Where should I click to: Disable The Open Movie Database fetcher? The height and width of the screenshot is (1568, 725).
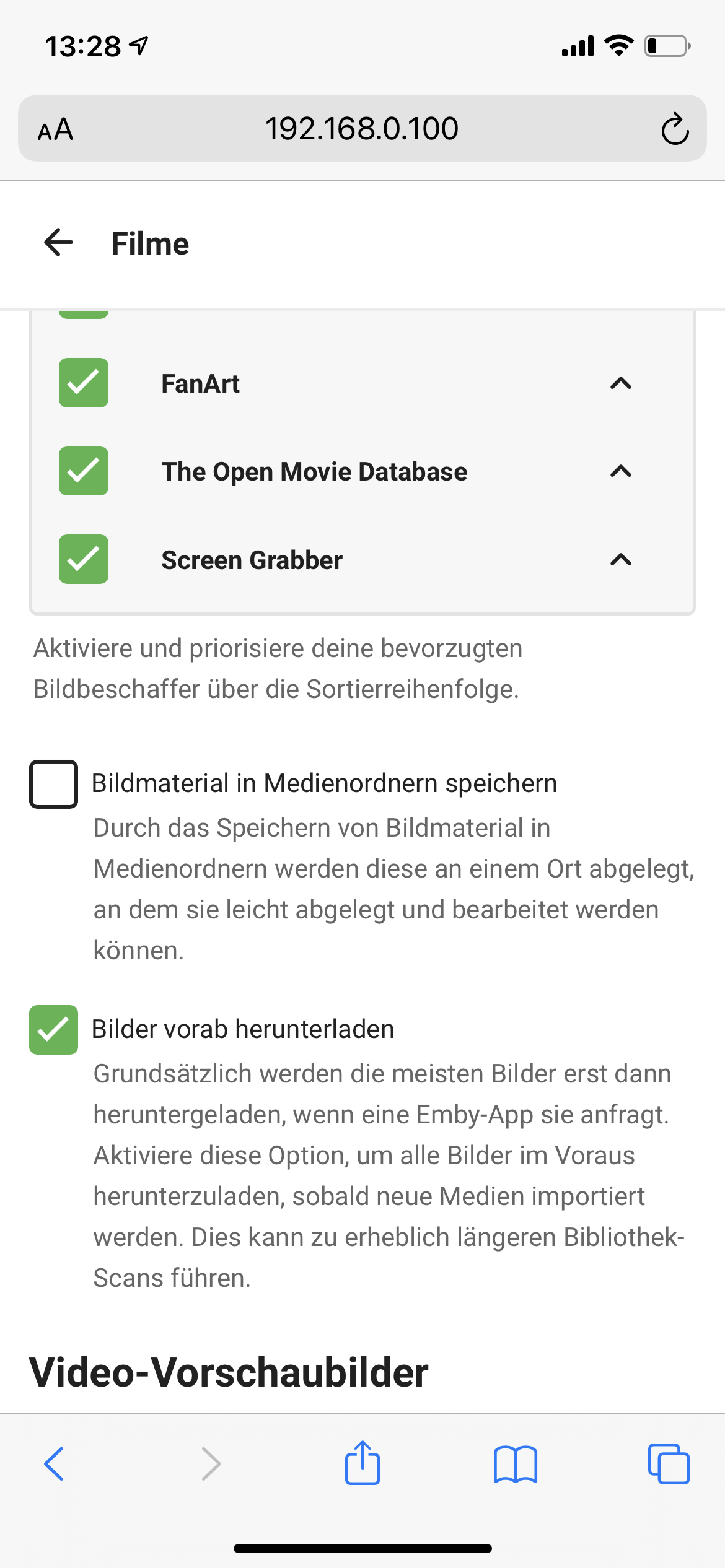84,471
